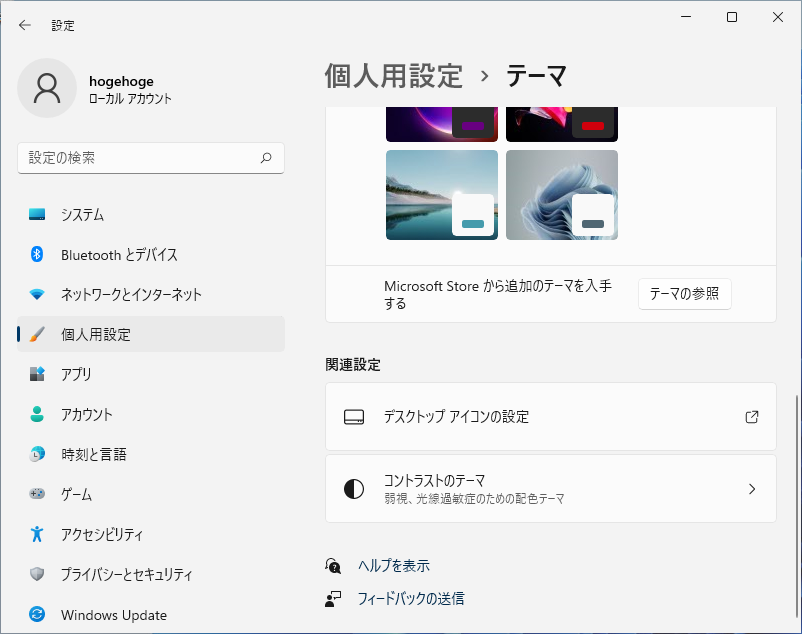Select the red-accent dark flower theme thumbnail
The width and height of the screenshot is (802, 634).
(562, 124)
